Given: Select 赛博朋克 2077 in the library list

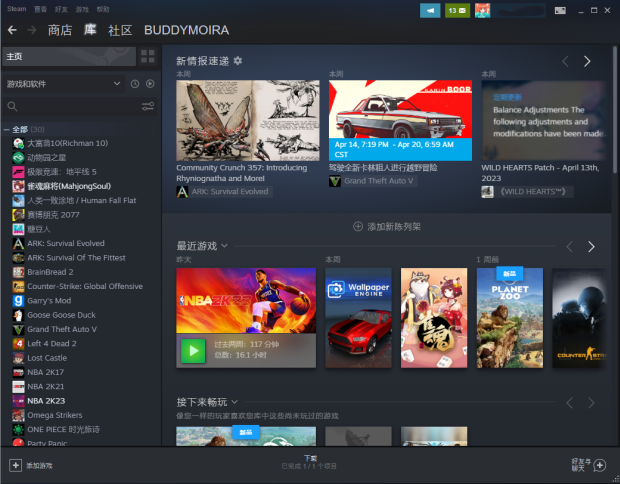Looking at the screenshot, I should click(53, 215).
